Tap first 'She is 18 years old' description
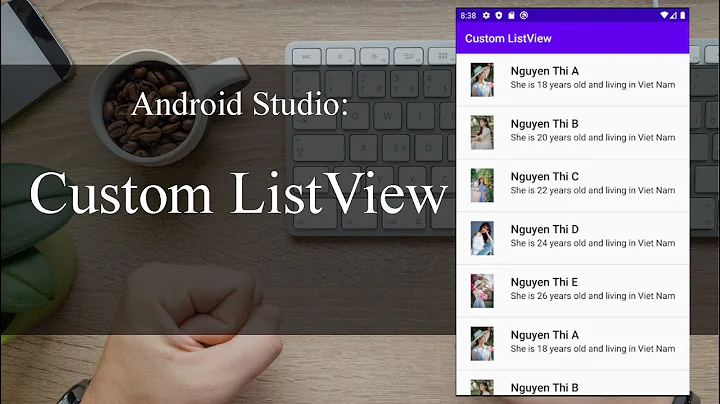720x404 pixels. point(593,85)
